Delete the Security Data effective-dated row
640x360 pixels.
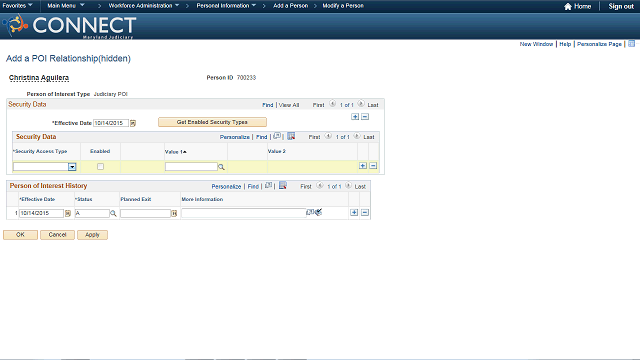tap(365, 117)
